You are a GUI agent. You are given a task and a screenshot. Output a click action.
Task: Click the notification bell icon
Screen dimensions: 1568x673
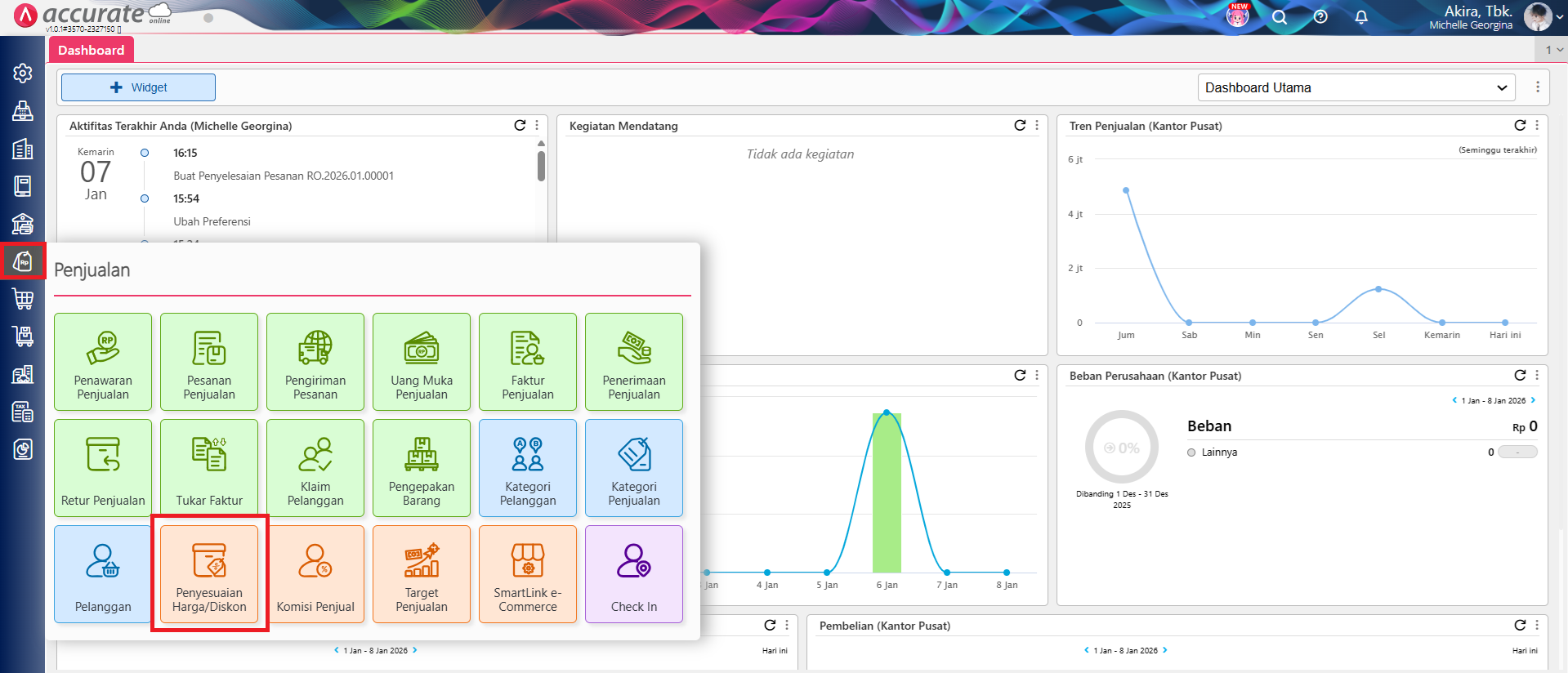click(1361, 17)
